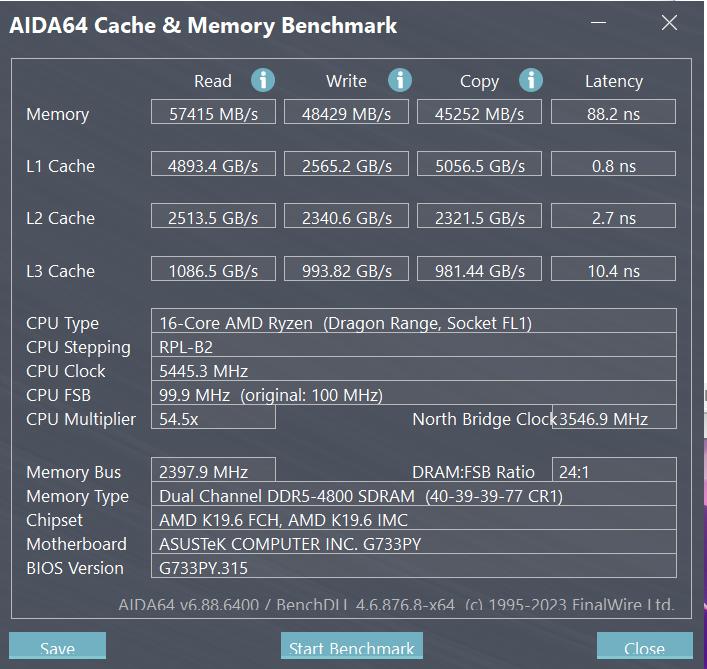
Task: Select the Memory read value 57415 MB/s
Action: point(213,112)
